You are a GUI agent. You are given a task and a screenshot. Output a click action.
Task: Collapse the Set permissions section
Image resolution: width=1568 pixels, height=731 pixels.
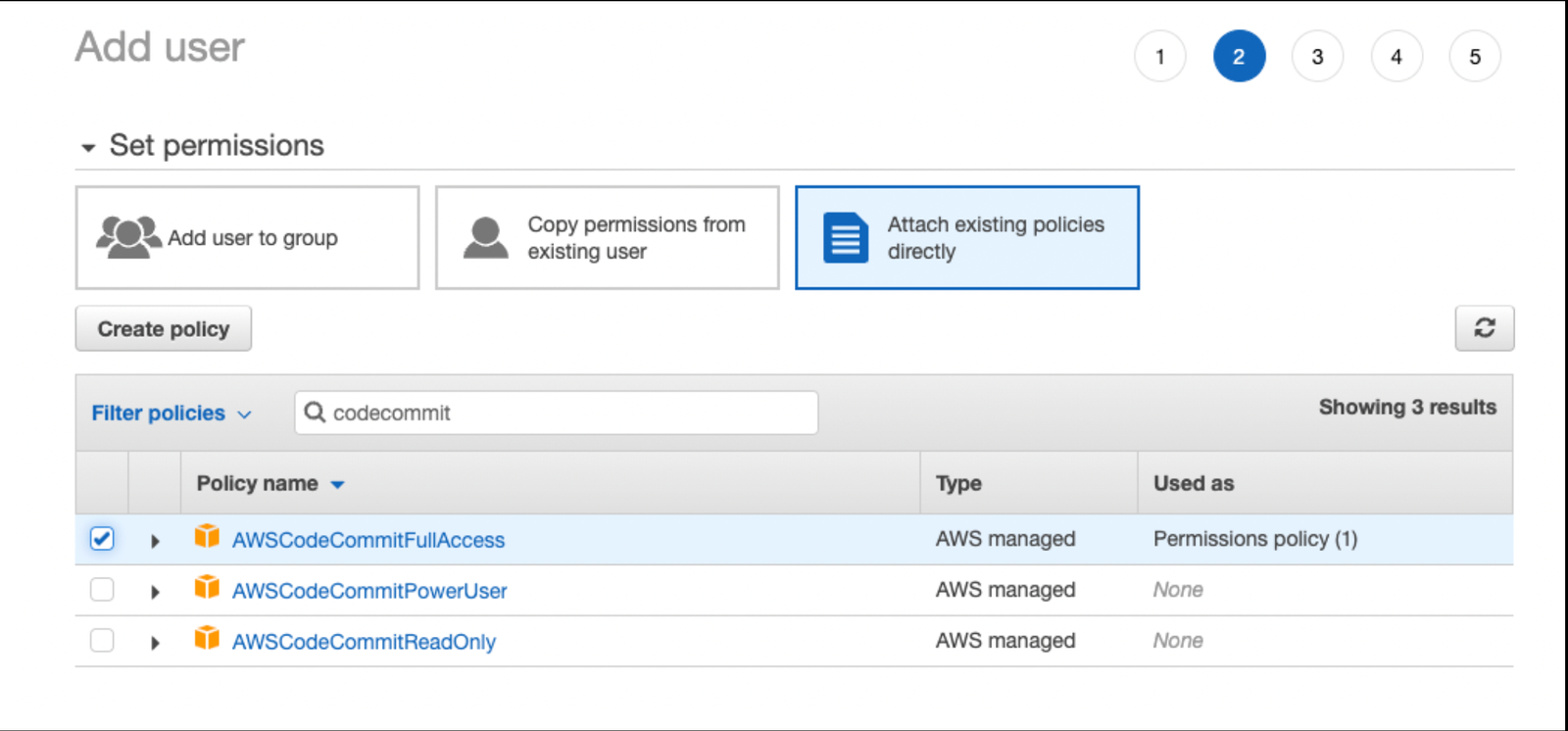coord(88,148)
